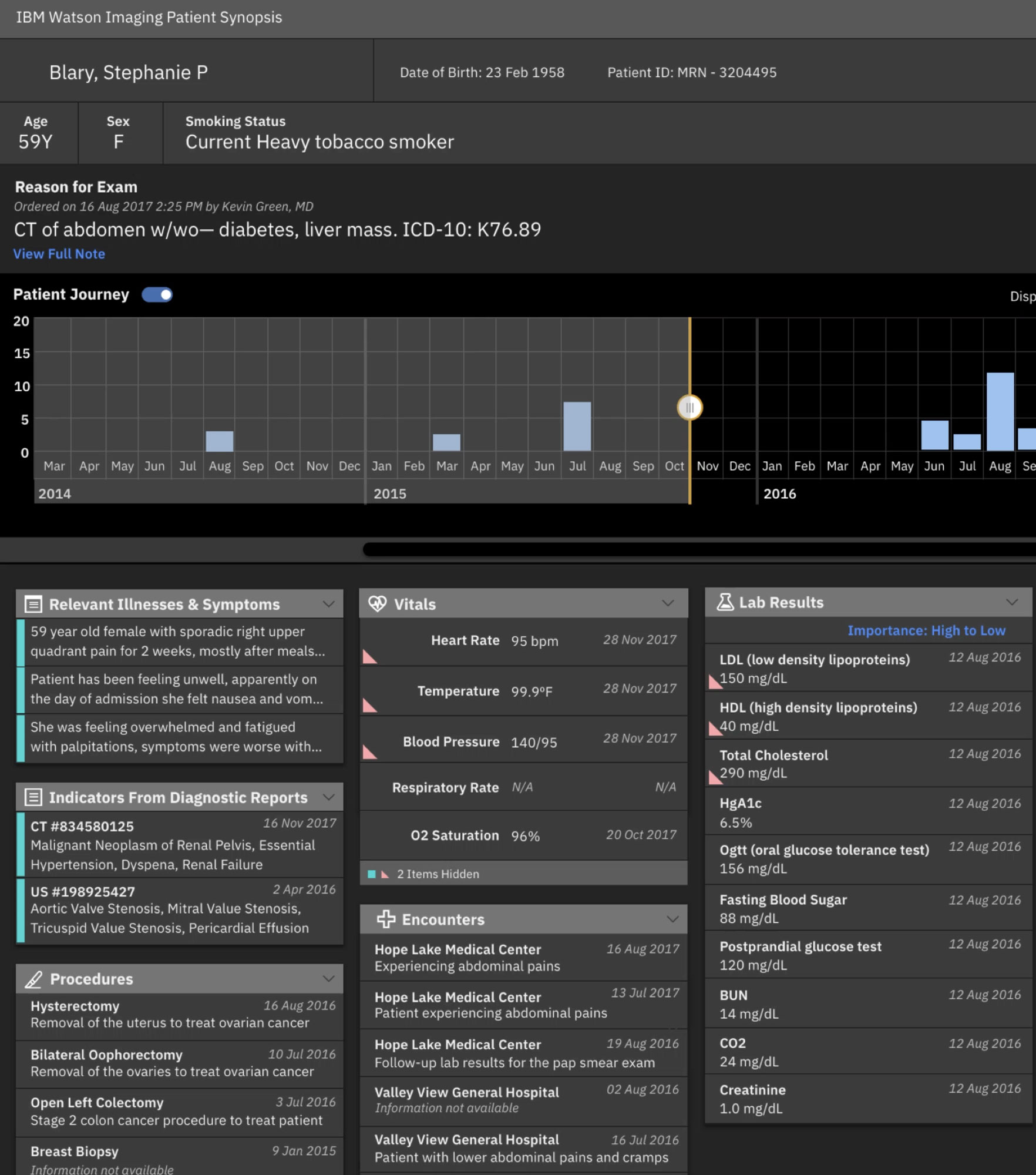Click the partially visible Disp control

[1022, 296]
